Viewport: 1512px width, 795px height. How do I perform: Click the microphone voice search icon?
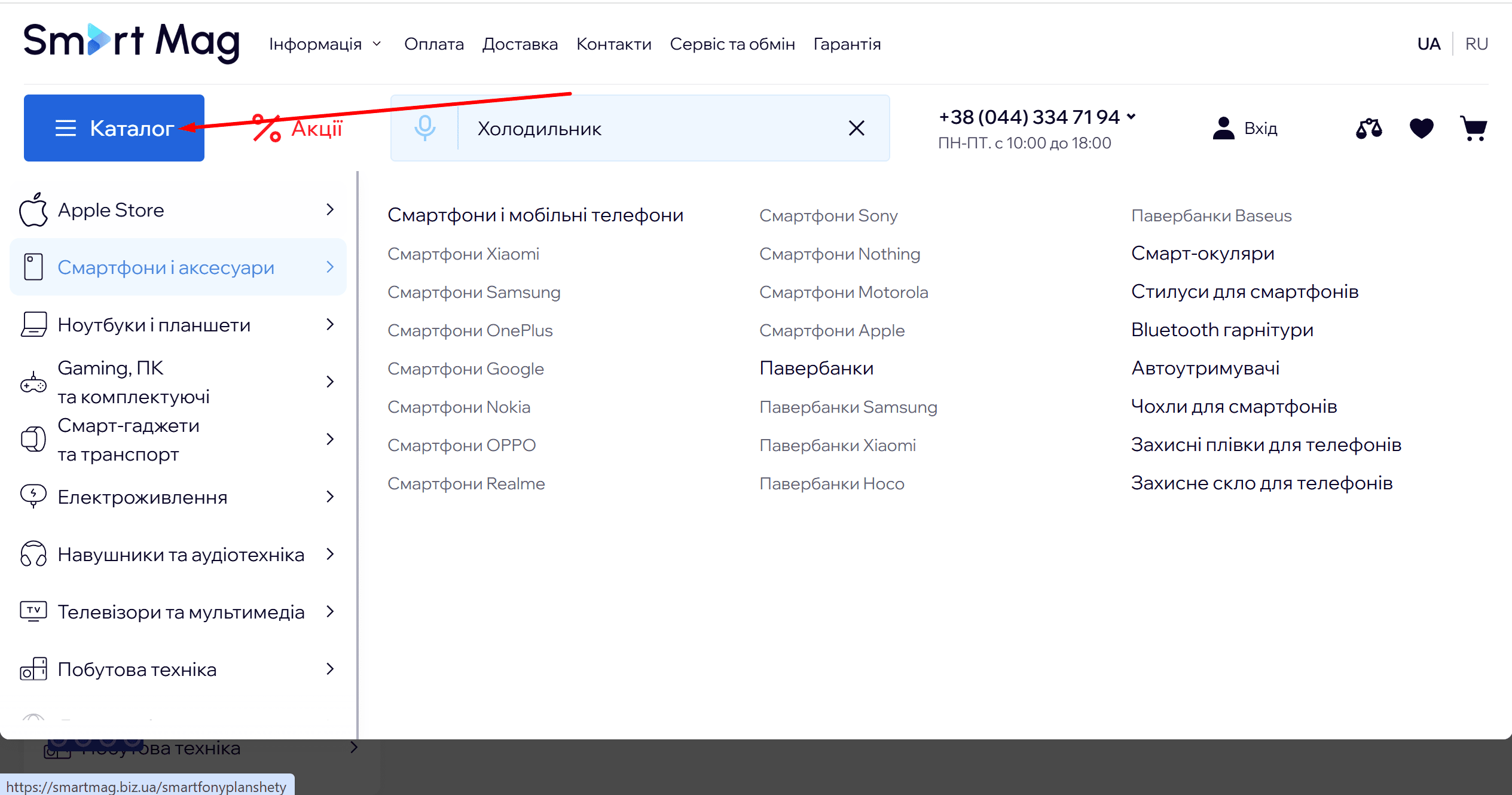point(424,128)
